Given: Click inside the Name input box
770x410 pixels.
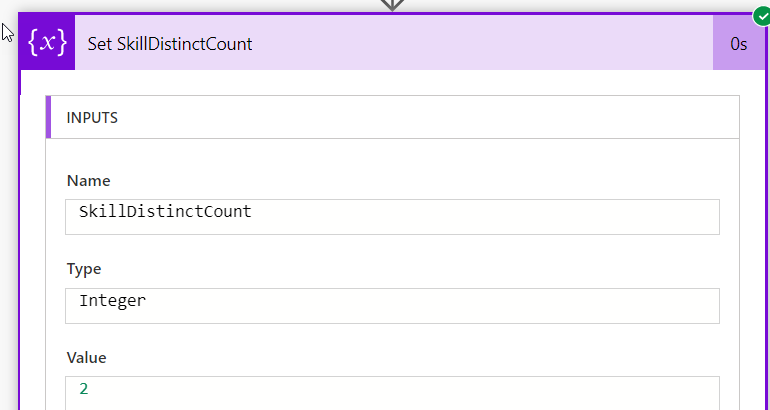Looking at the screenshot, I should point(392,217).
